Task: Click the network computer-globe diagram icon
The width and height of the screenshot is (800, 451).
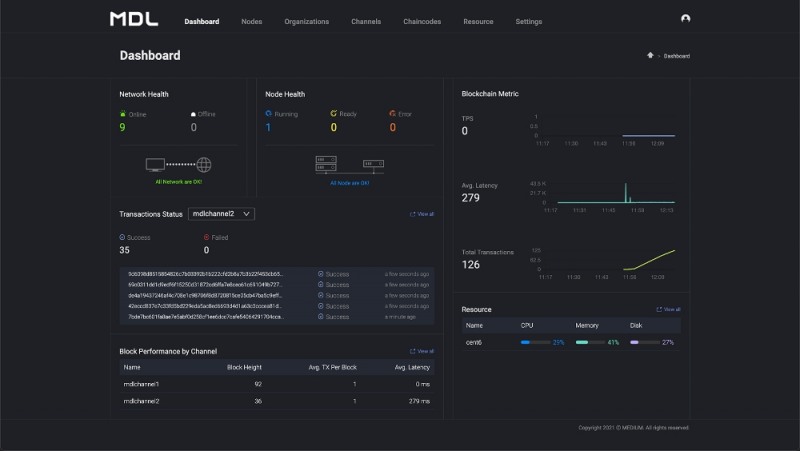Action: (179, 165)
